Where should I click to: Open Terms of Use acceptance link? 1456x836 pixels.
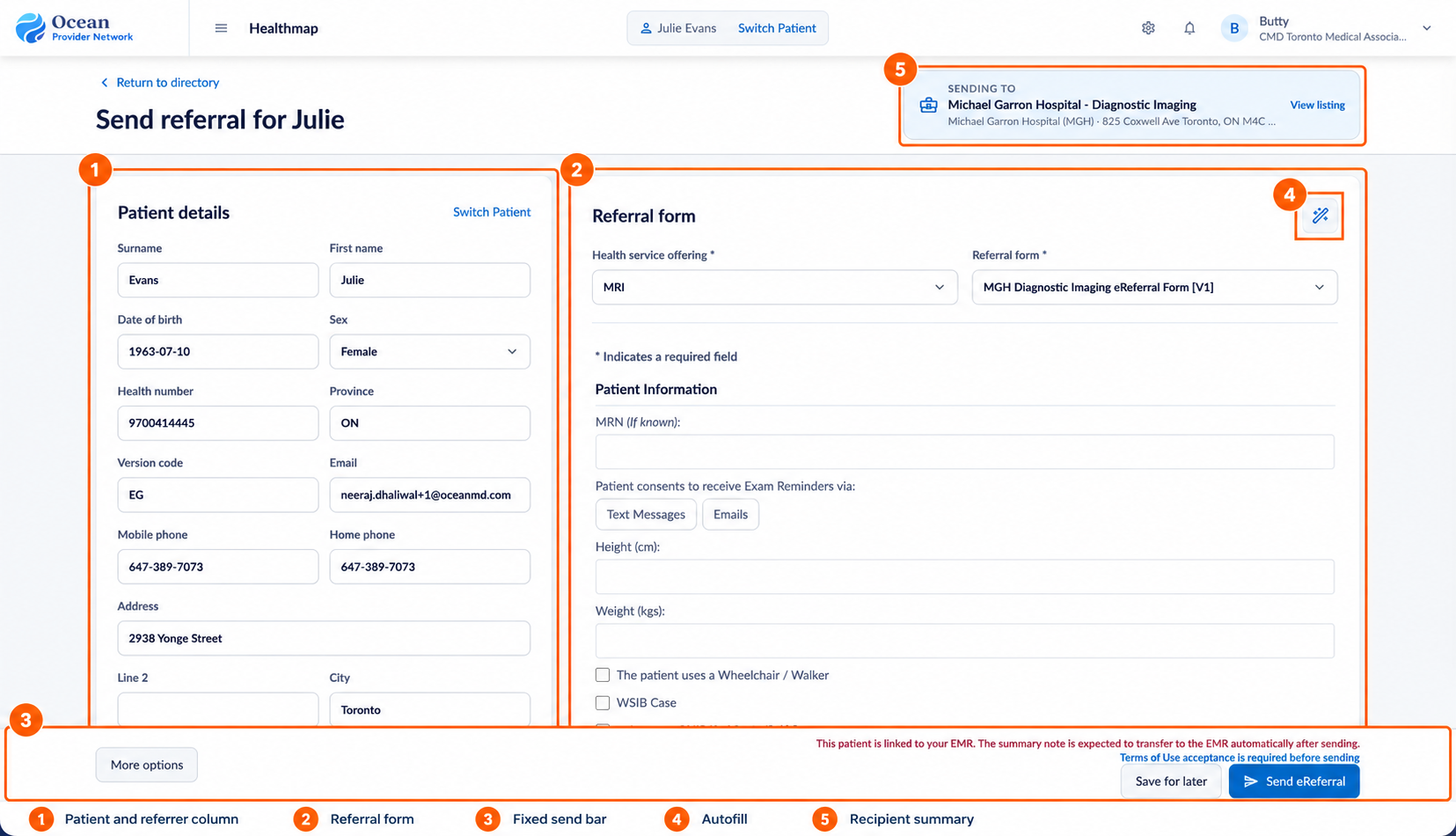point(1240,758)
